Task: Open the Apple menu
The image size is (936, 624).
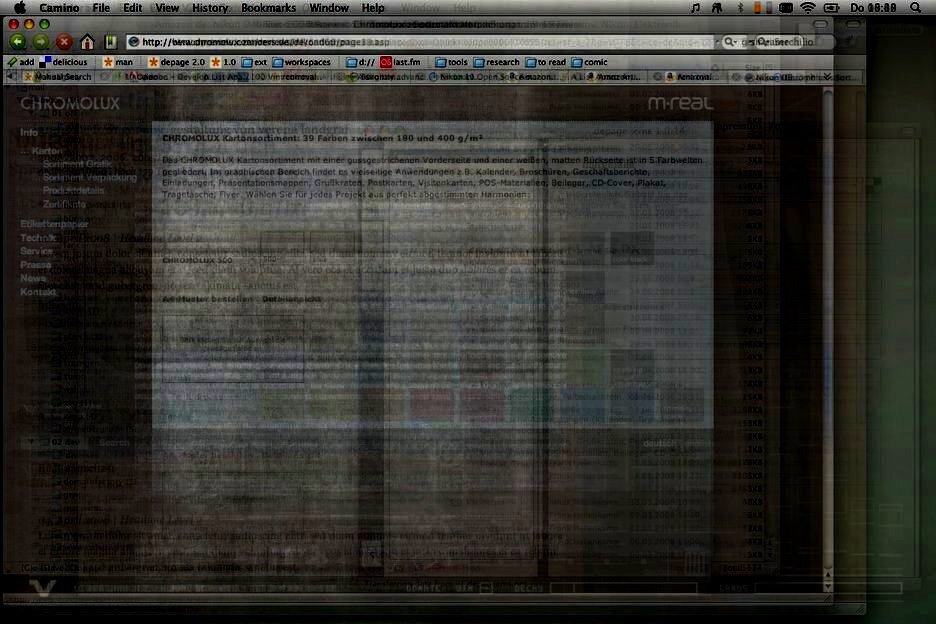Action: tap(20, 8)
